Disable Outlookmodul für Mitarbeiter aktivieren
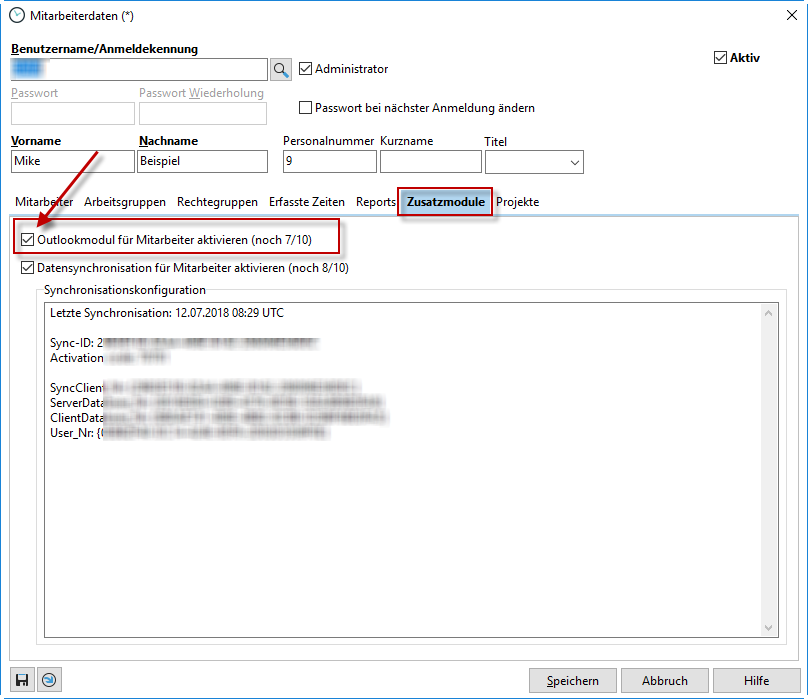Image resolution: width=808 pixels, height=699 pixels. point(27,241)
